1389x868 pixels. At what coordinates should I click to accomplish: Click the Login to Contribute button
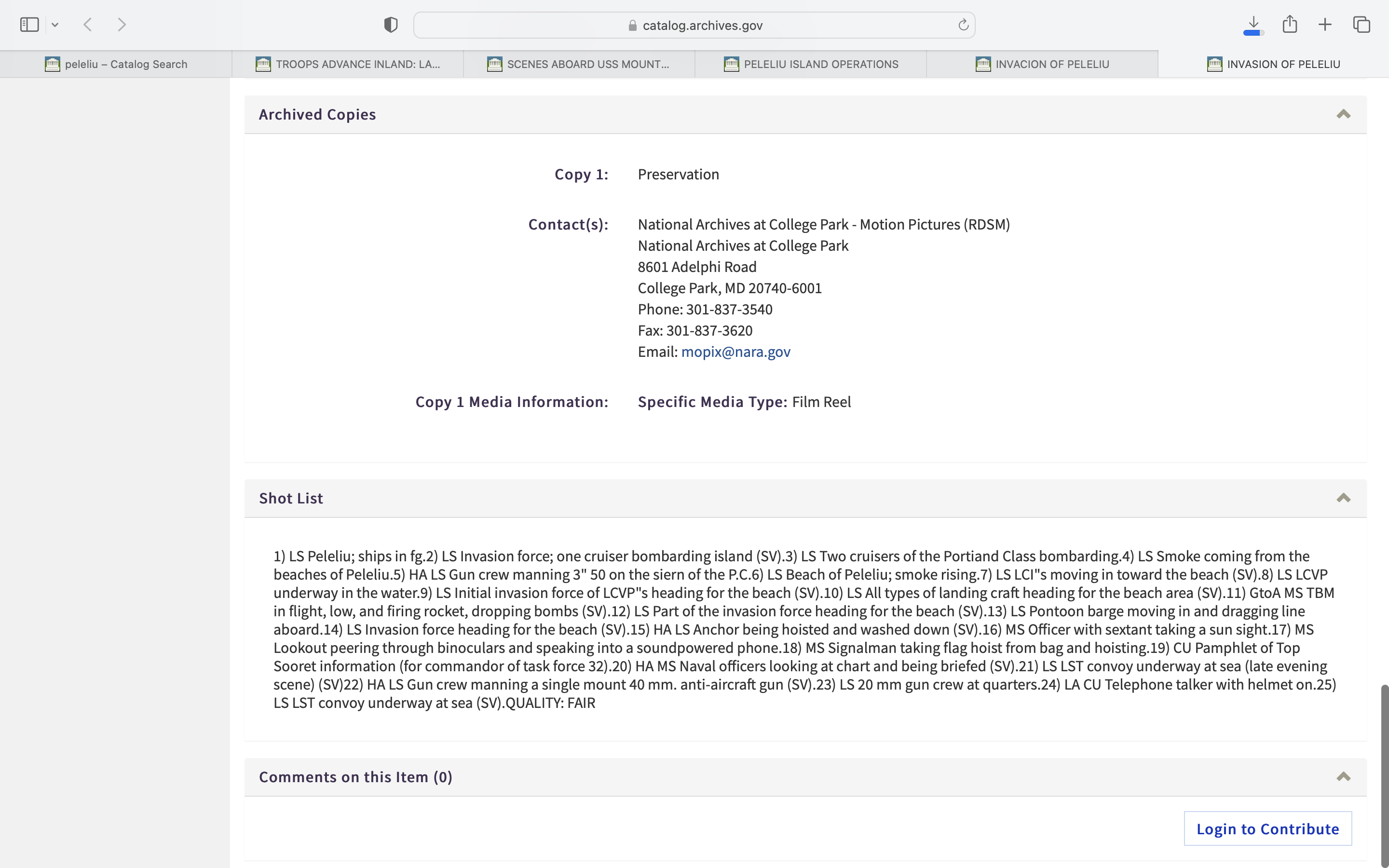(1267, 828)
